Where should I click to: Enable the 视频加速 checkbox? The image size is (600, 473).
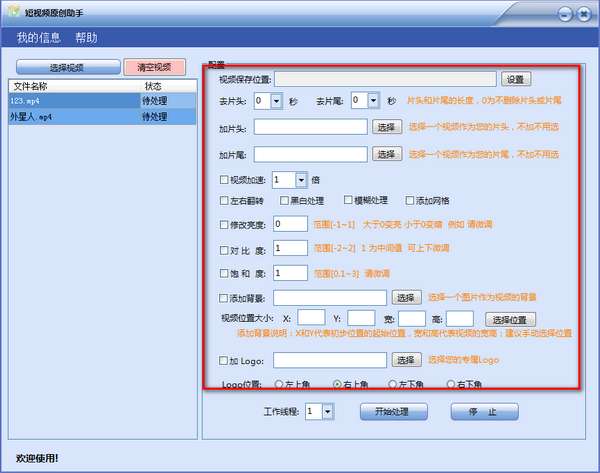pyautogui.click(x=224, y=179)
